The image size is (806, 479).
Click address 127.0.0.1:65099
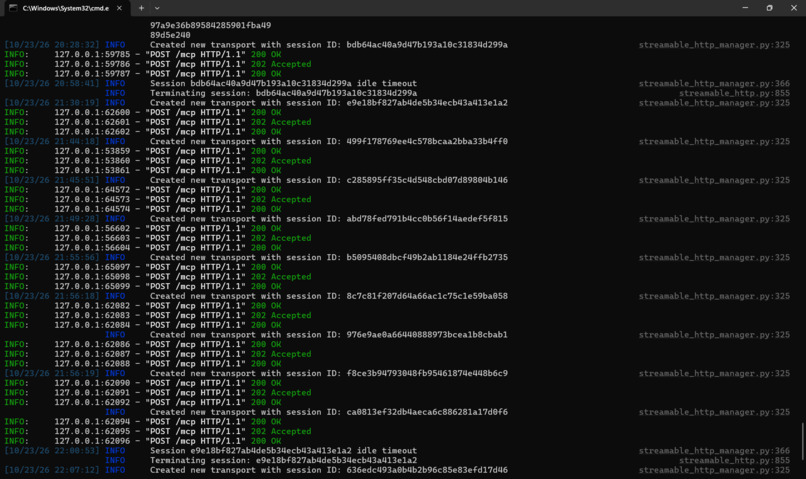[92, 286]
